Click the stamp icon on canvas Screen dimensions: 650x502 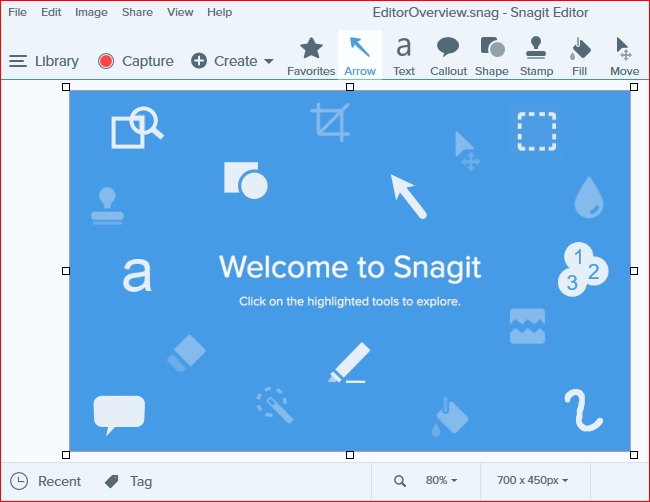coord(107,206)
